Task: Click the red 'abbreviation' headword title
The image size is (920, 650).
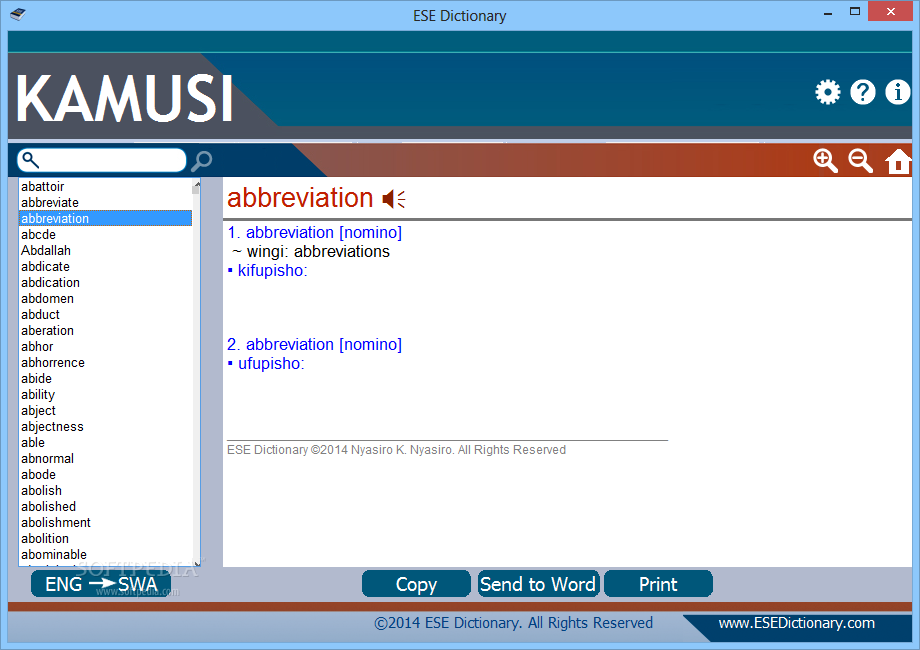Action: coord(300,198)
